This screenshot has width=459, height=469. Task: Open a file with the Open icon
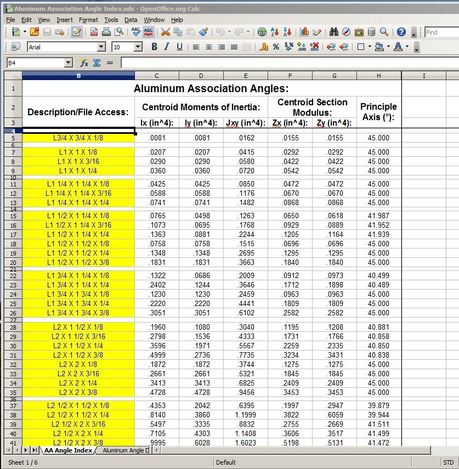click(34, 32)
